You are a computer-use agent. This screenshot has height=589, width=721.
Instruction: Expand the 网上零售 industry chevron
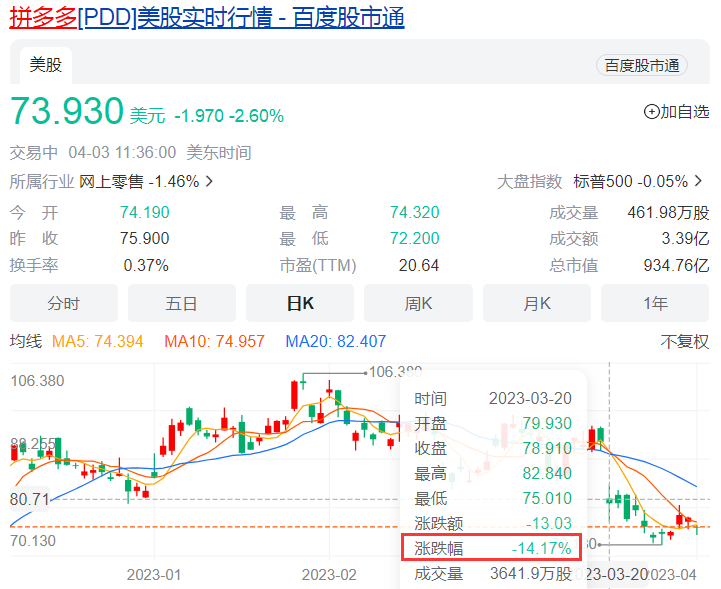click(210, 181)
